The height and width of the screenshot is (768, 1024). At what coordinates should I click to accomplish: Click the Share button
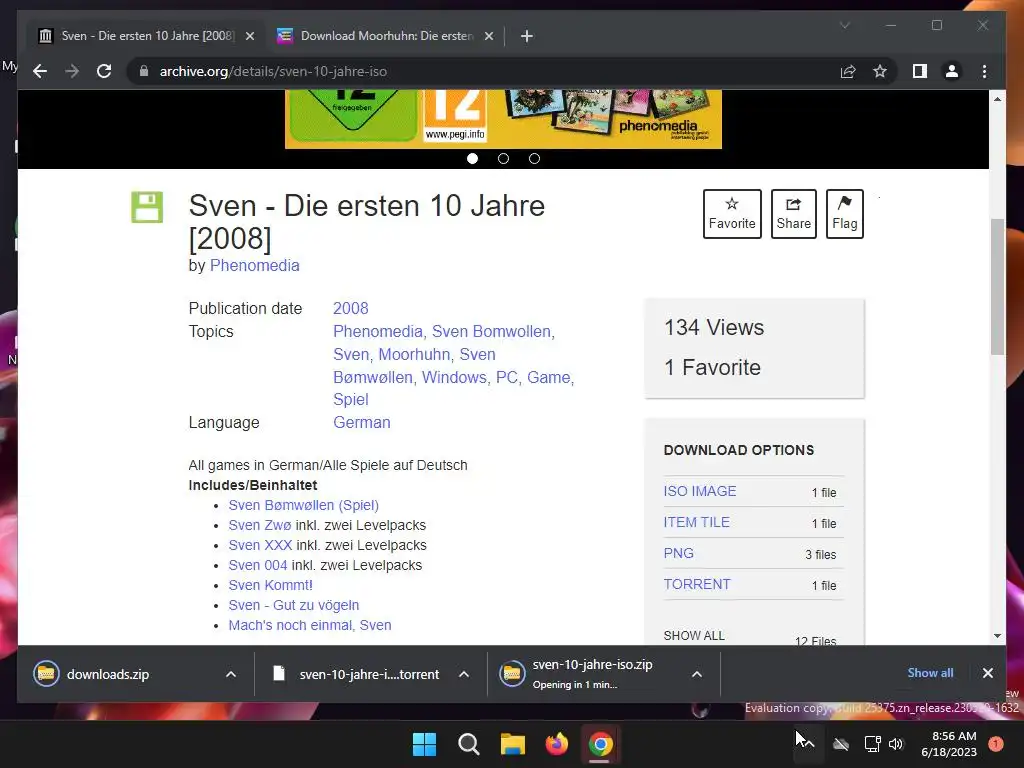[x=793, y=214]
